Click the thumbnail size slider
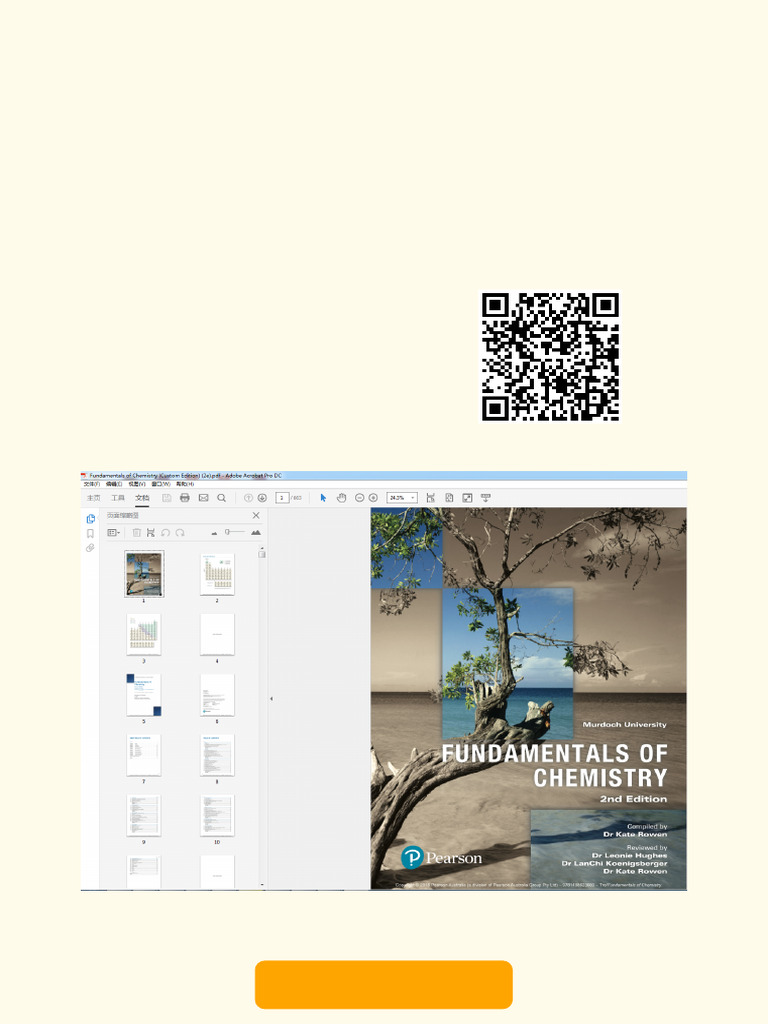Viewport: 768px width, 1024px height. tap(235, 532)
